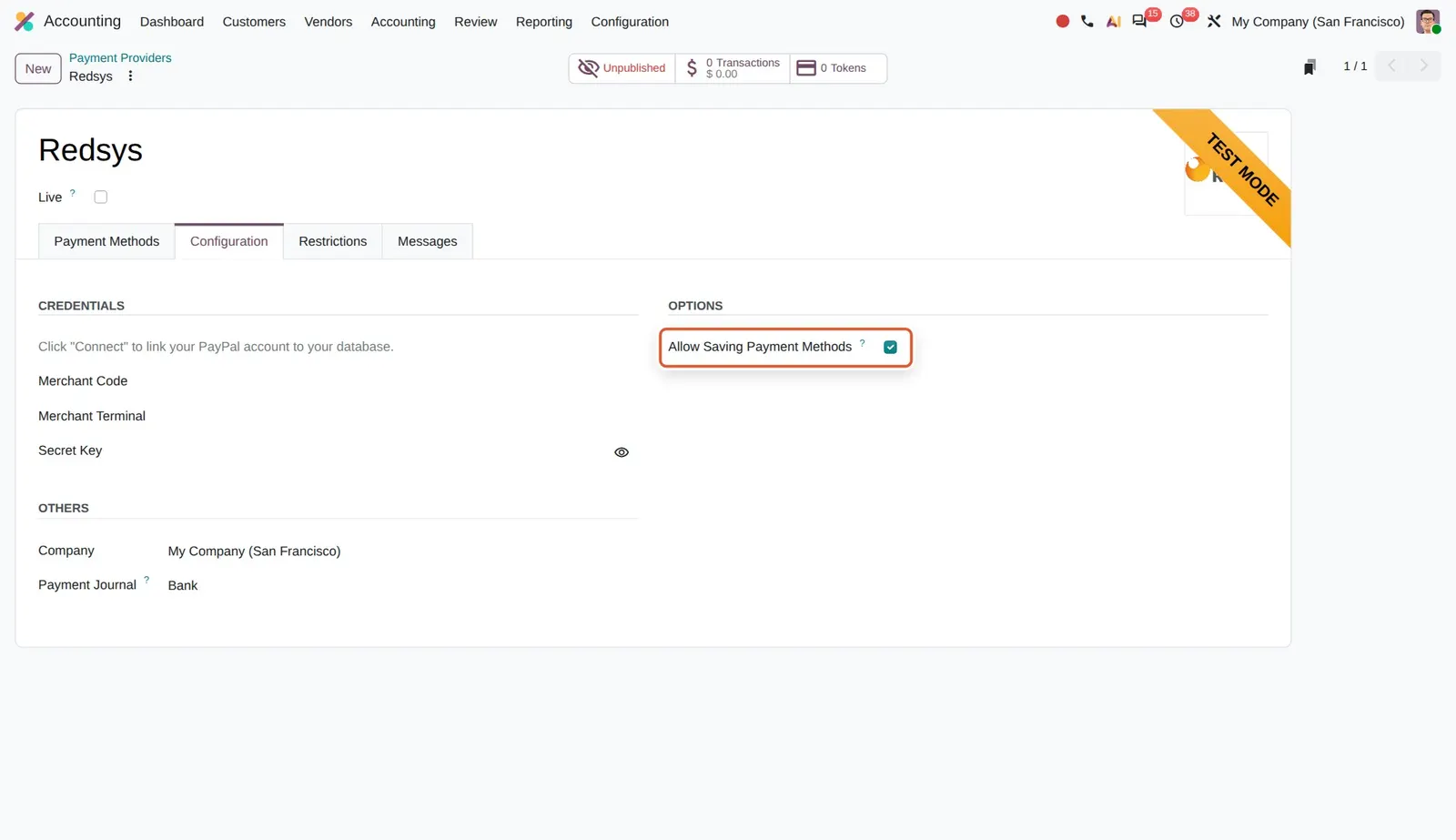Viewport: 1456px width, 840px height.
Task: Uncheck Allow Saving Payment Methods
Action: pos(890,347)
